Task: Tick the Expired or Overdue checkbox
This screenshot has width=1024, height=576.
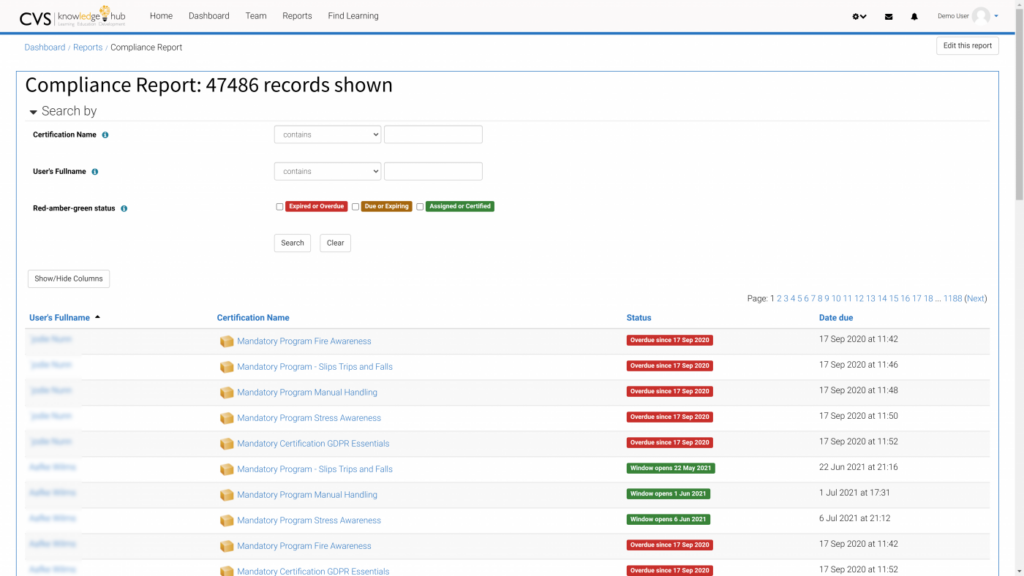Action: tap(280, 207)
